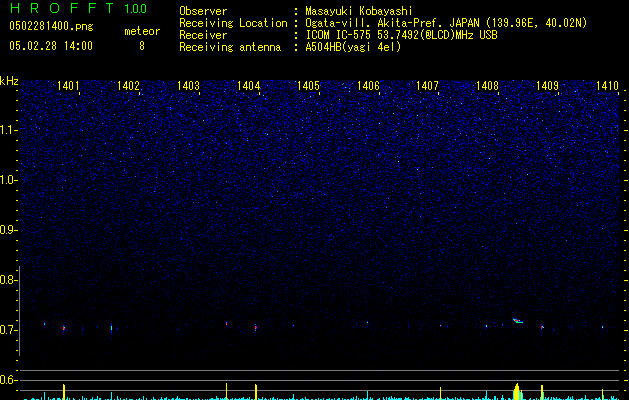The width and height of the screenshot is (629, 400).
Task: Click the 1.1 kHz axis label
Action: pos(8,130)
